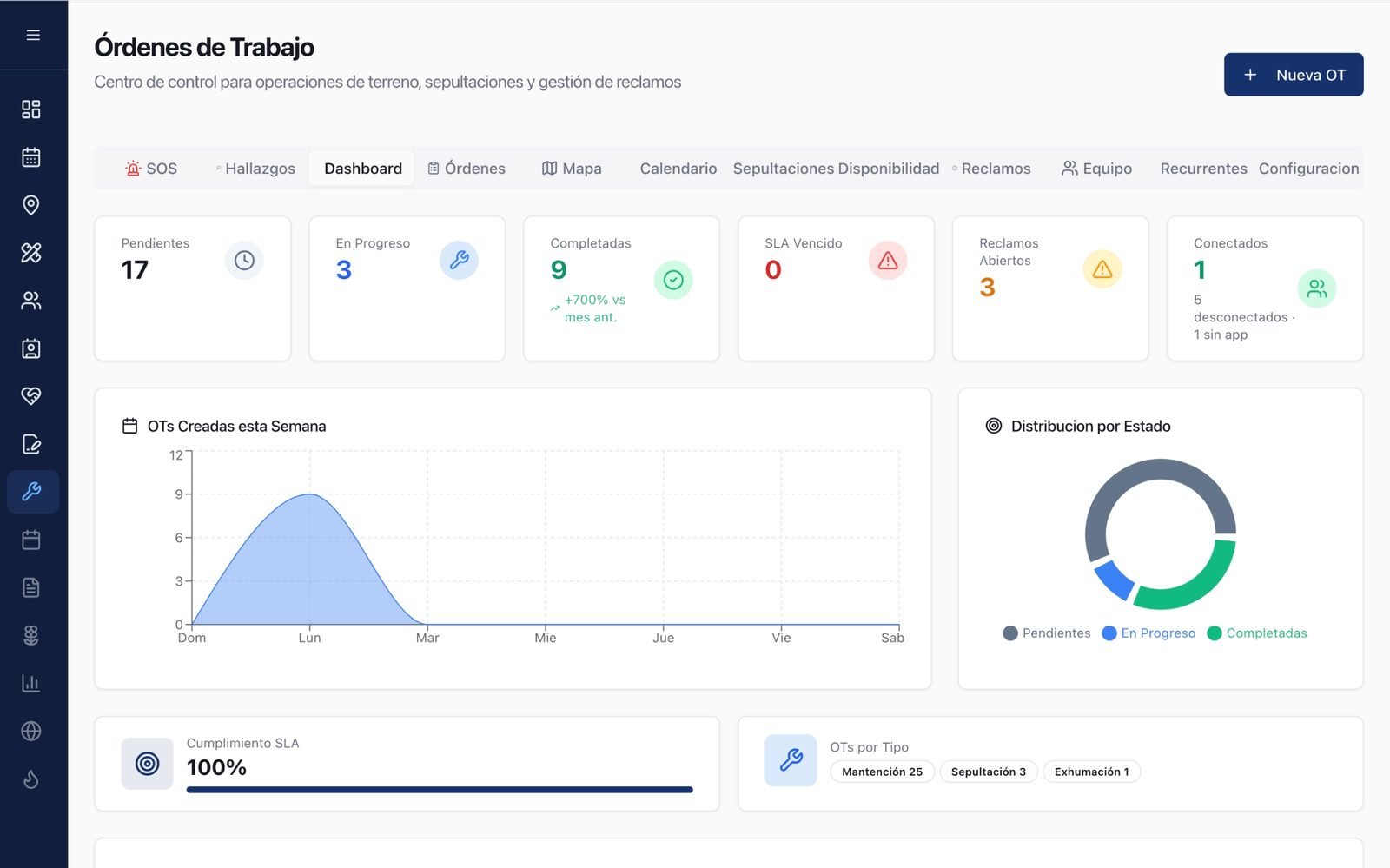Screen dimensions: 1390x868
Task: Open the Órdenes tab
Action: 467,169
